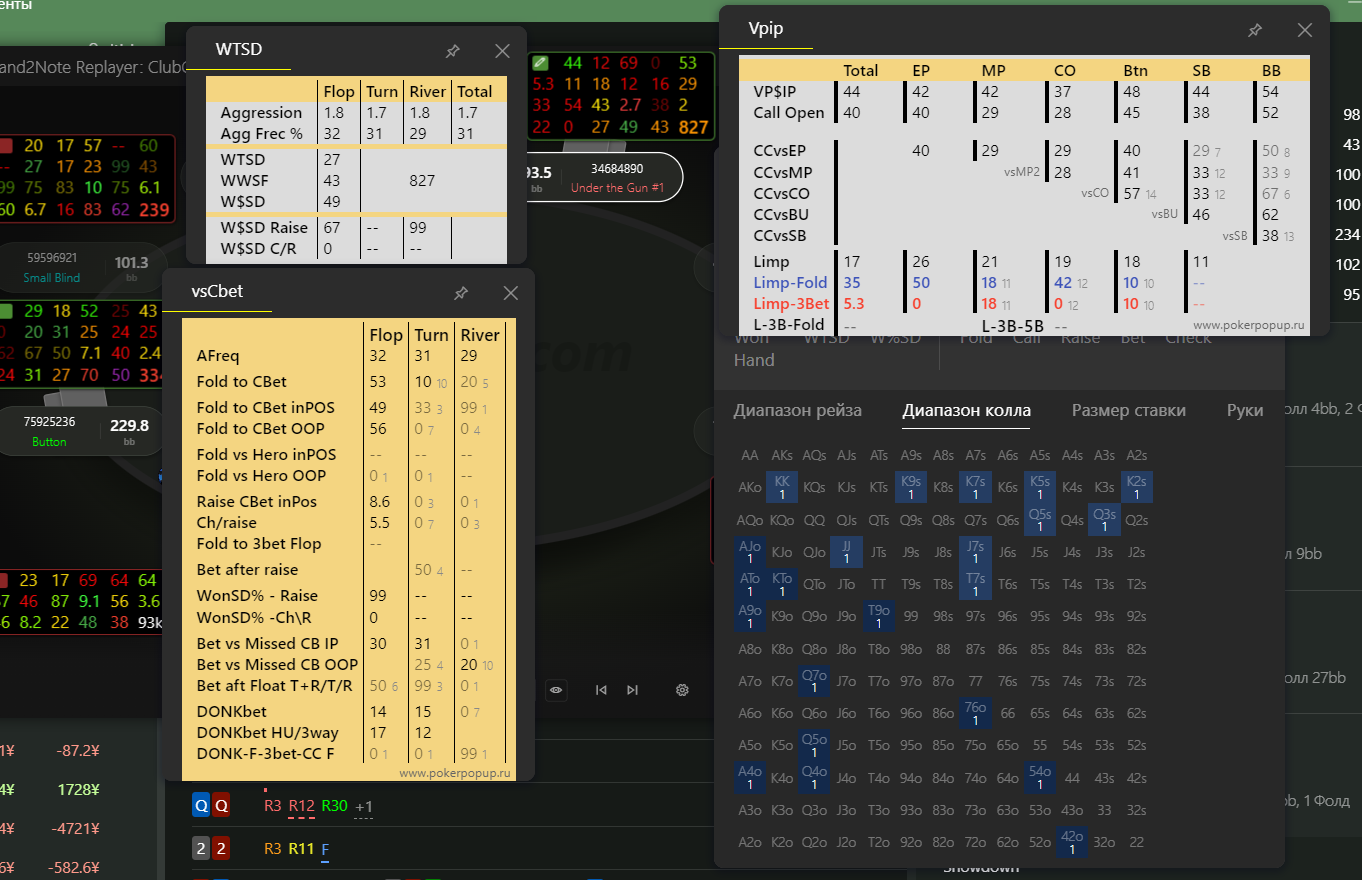The image size is (1362, 880).
Task: Open the Руки tab
Action: [1245, 410]
